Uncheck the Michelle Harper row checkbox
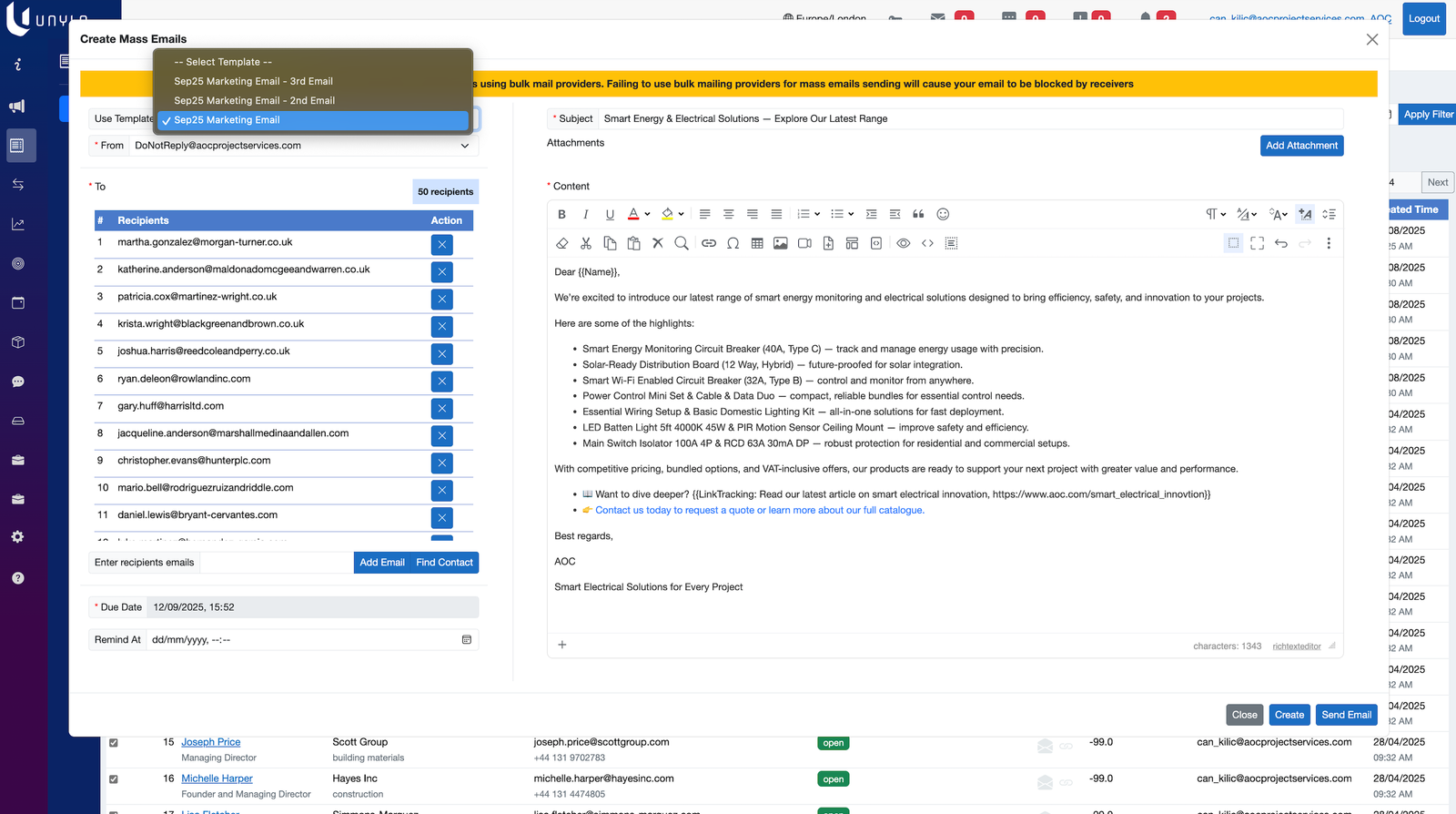The width and height of the screenshot is (1456, 814). 114,779
